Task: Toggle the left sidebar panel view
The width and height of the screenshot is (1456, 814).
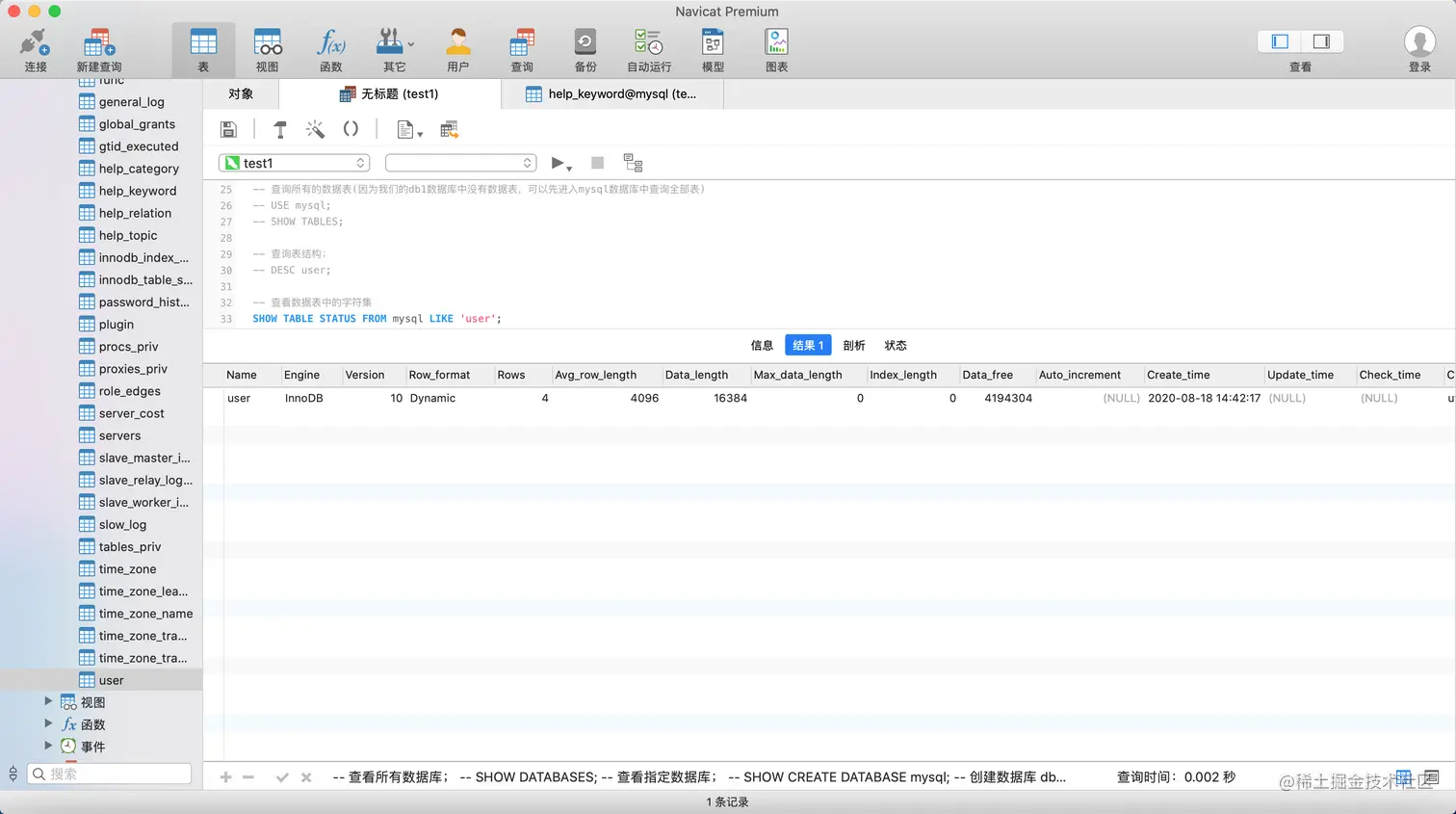Action: pyautogui.click(x=1280, y=41)
